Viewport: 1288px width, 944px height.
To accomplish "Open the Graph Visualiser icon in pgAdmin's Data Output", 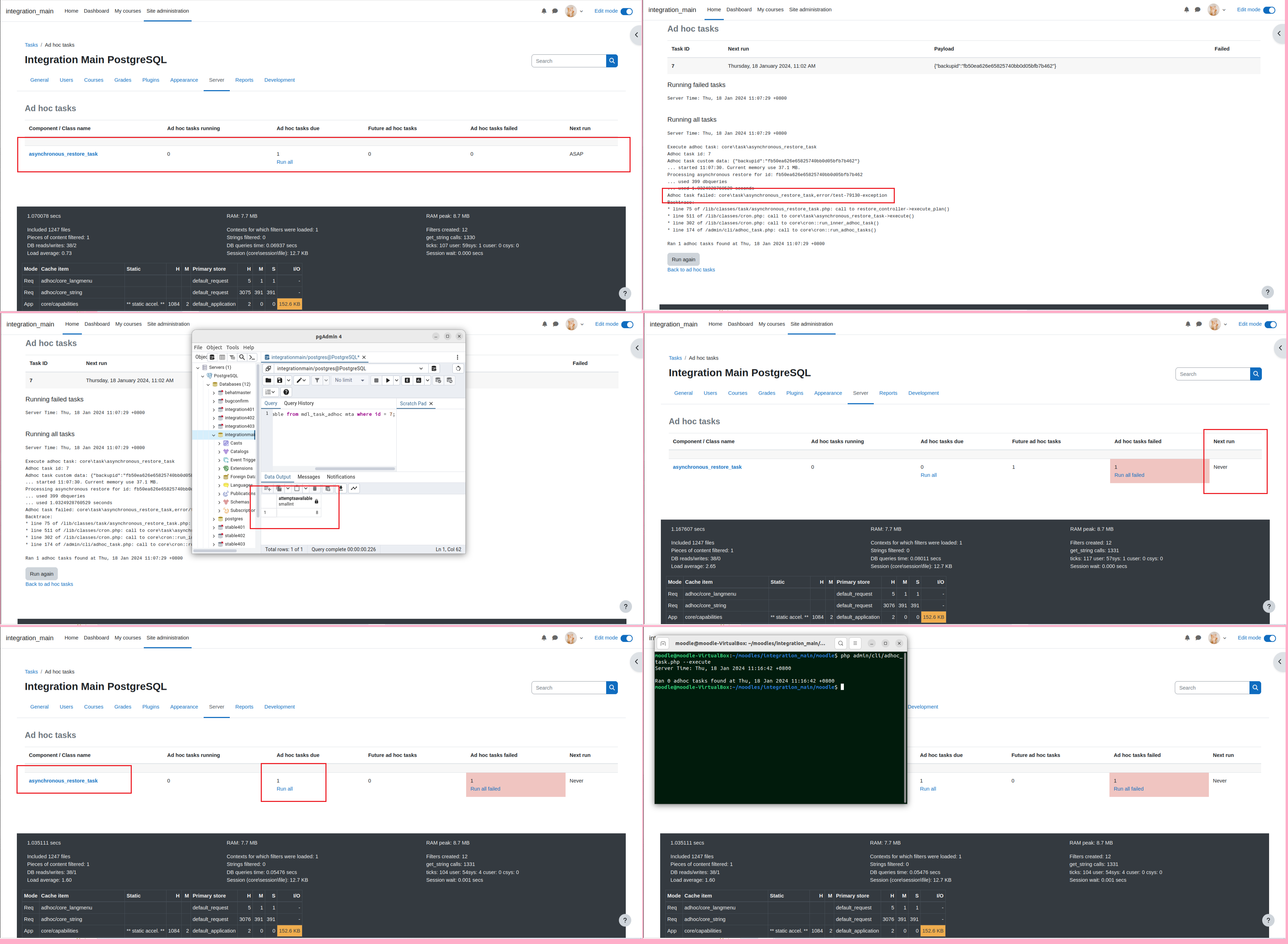I will (x=354, y=489).
